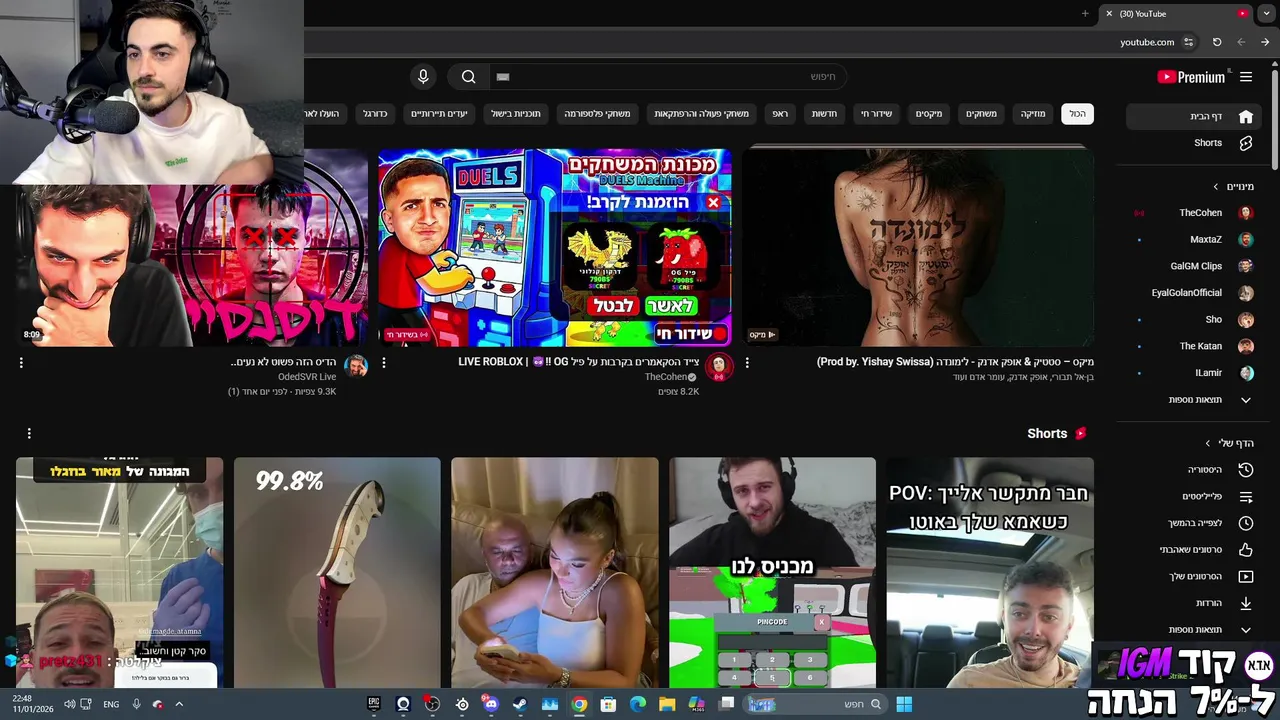Screen dimensions: 1280x720
Task: Reload the page in Chrome toolbar
Action: pos(1217,42)
